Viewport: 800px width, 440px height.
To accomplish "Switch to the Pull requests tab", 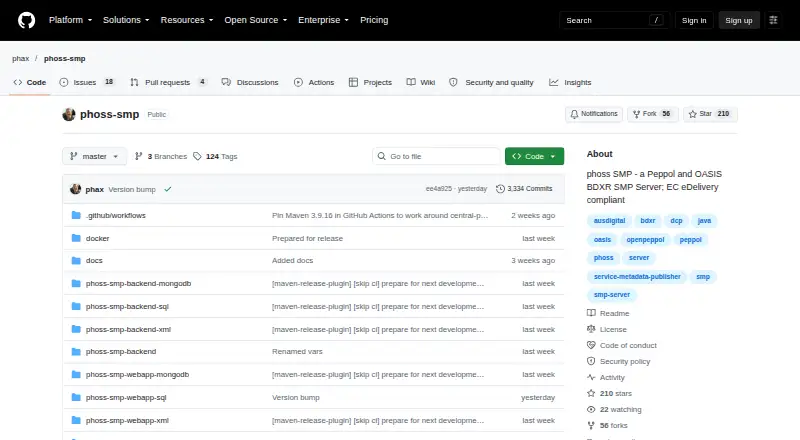I will pyautogui.click(x=168, y=82).
